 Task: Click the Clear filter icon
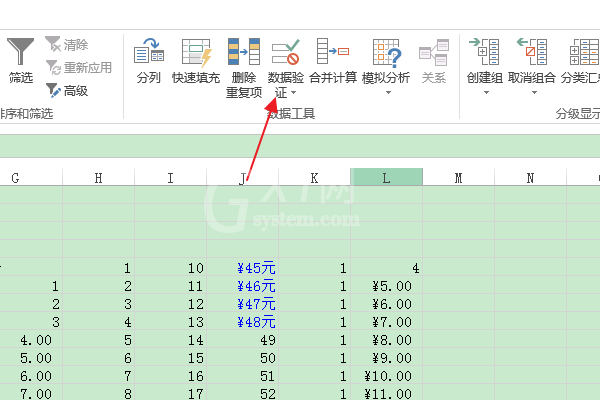point(53,44)
